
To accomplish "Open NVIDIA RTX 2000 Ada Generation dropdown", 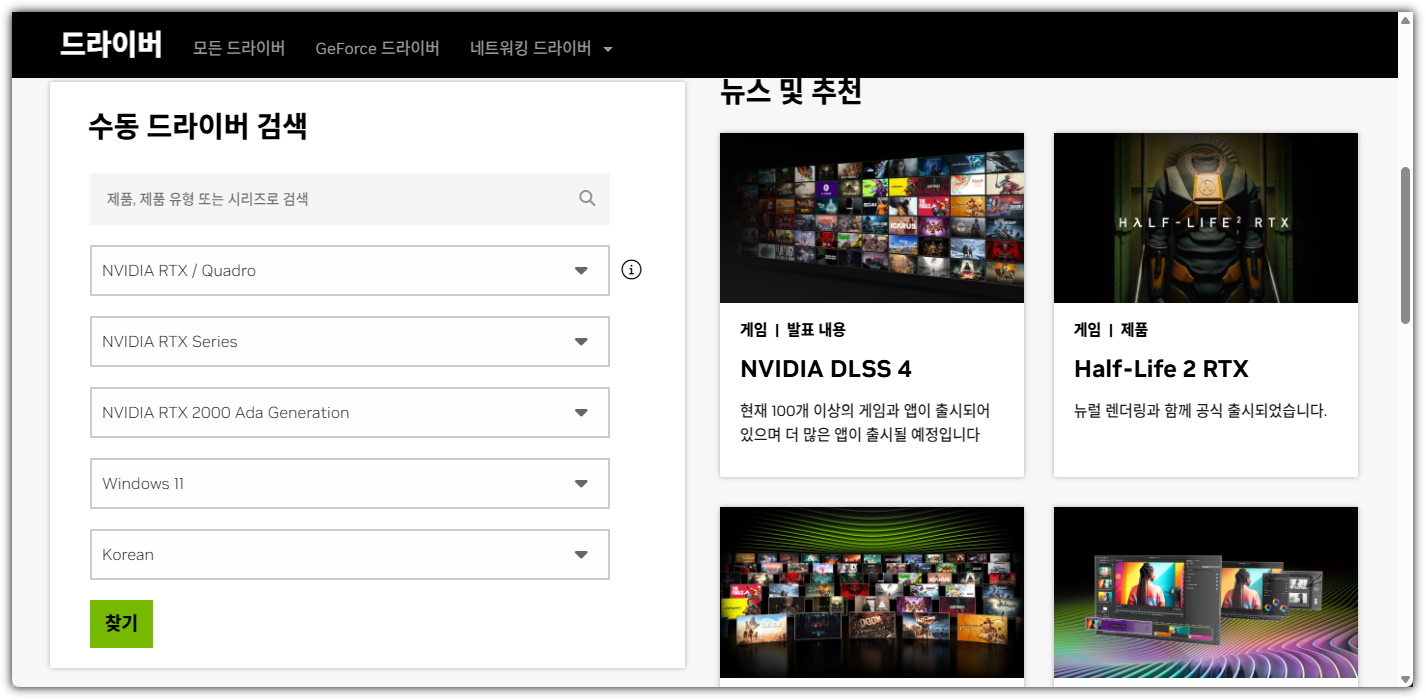I will [350, 412].
